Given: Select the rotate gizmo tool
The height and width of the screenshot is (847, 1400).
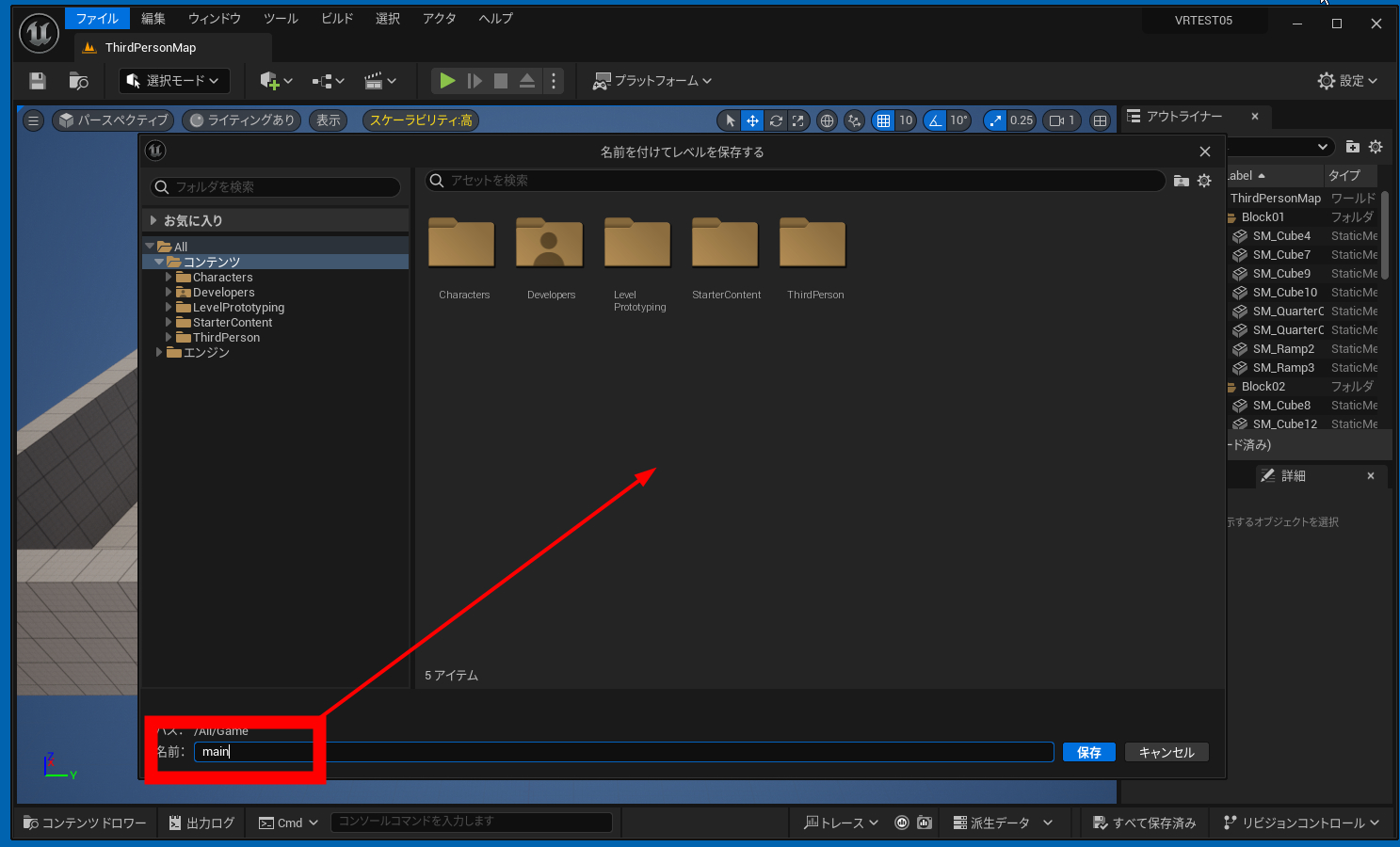Looking at the screenshot, I should (776, 120).
